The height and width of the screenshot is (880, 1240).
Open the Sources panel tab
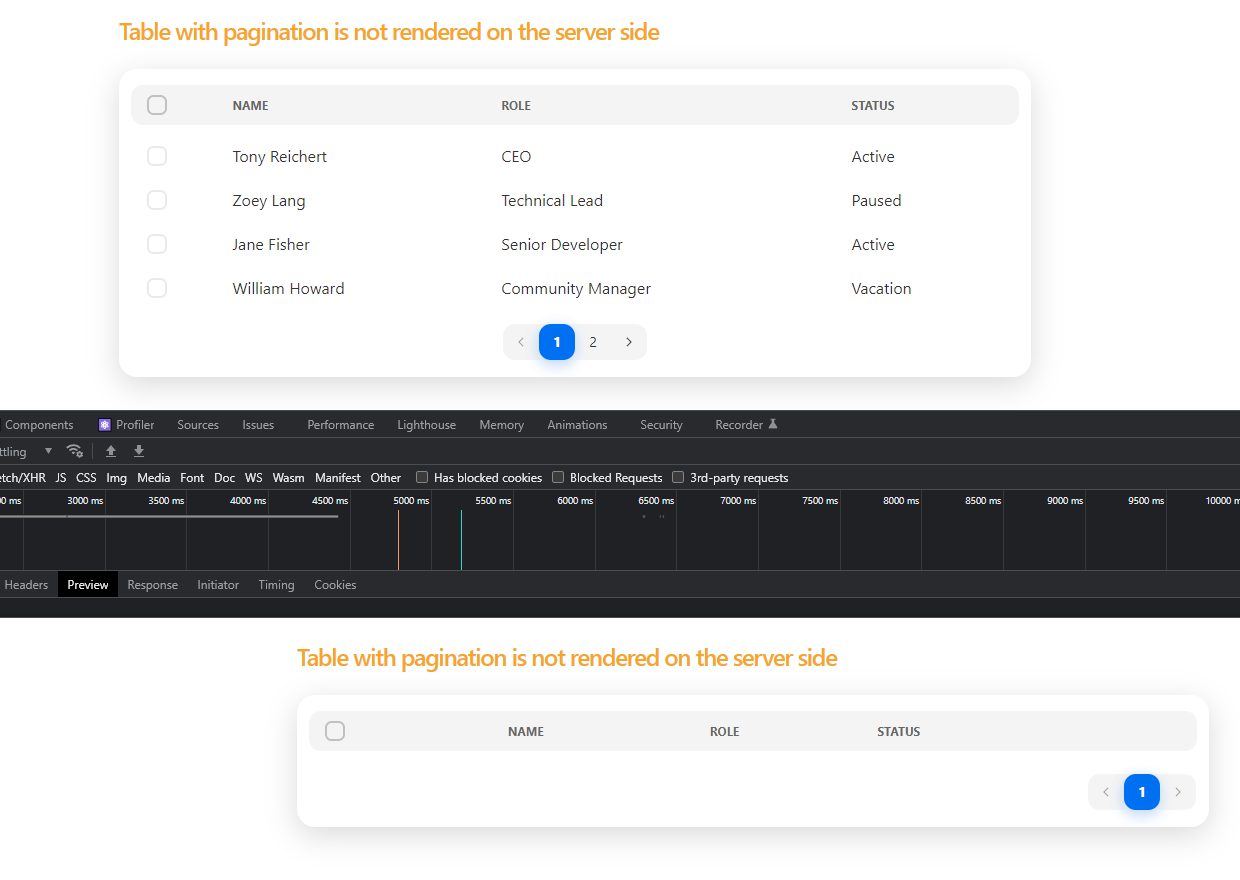click(x=198, y=425)
